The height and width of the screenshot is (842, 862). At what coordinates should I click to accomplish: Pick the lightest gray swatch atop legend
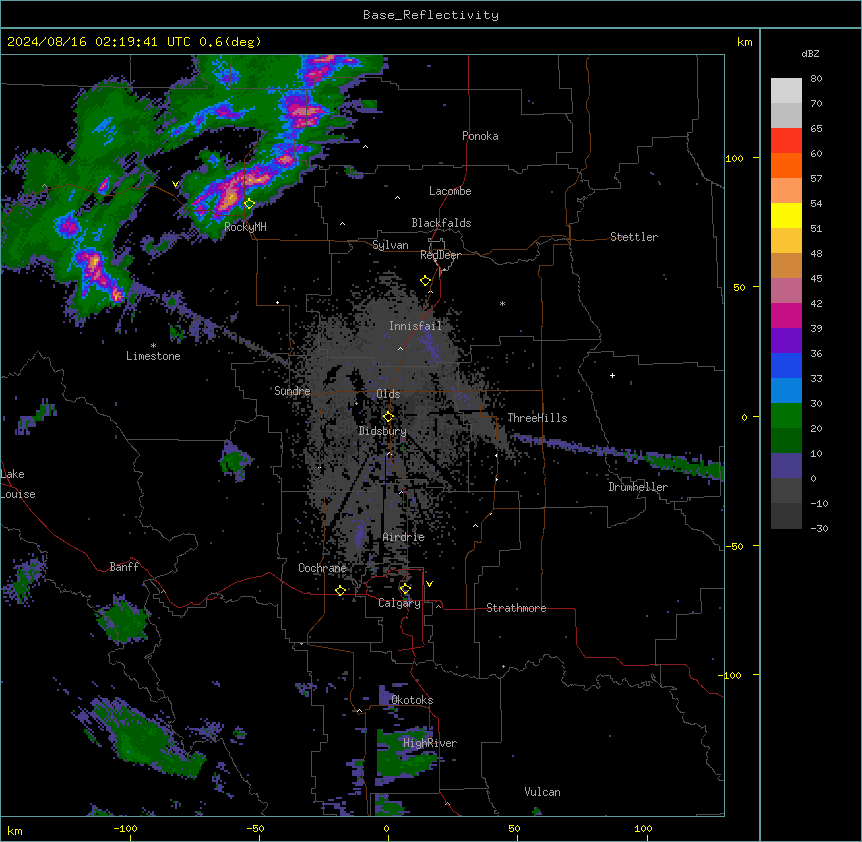coord(786,91)
